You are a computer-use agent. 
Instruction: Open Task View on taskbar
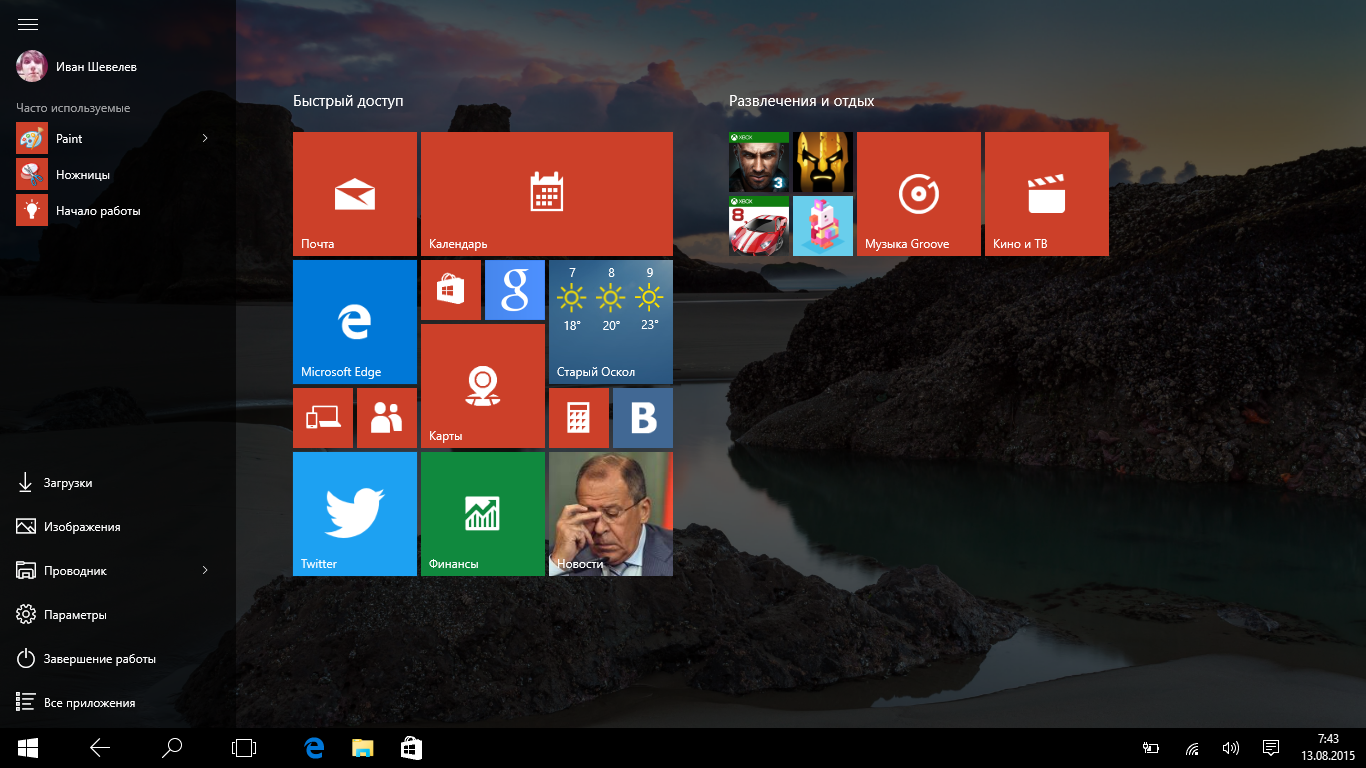(x=244, y=748)
